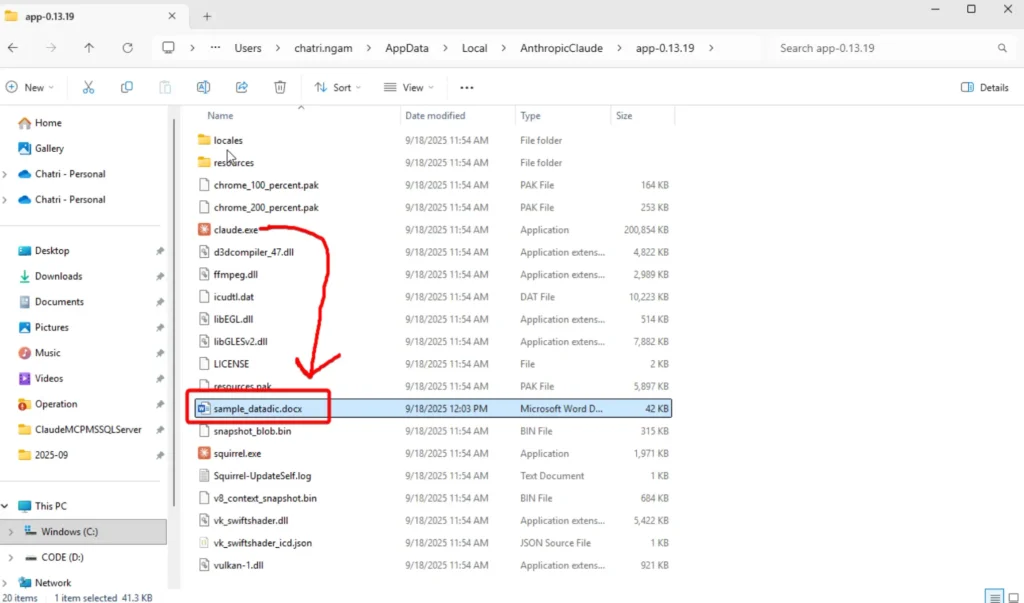The width and height of the screenshot is (1024, 603).
Task: Sort files by Date modified column header
Action: point(435,116)
